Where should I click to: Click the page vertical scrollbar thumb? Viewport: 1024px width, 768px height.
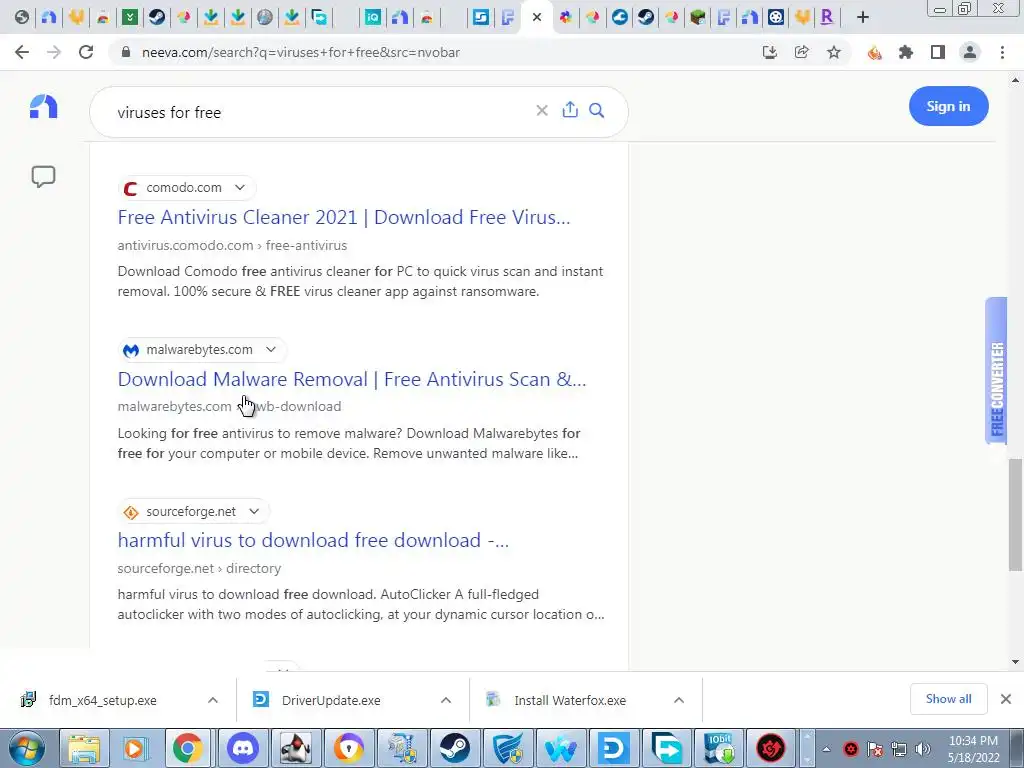click(1015, 513)
